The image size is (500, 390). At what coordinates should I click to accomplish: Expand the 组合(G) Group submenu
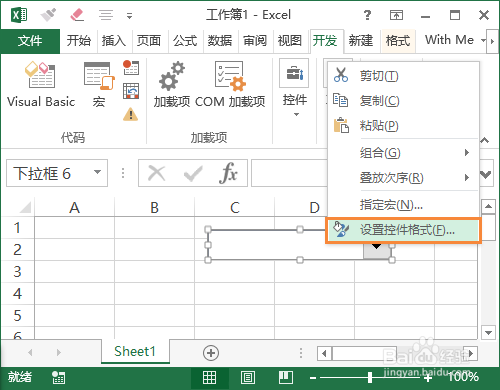tap(403, 153)
